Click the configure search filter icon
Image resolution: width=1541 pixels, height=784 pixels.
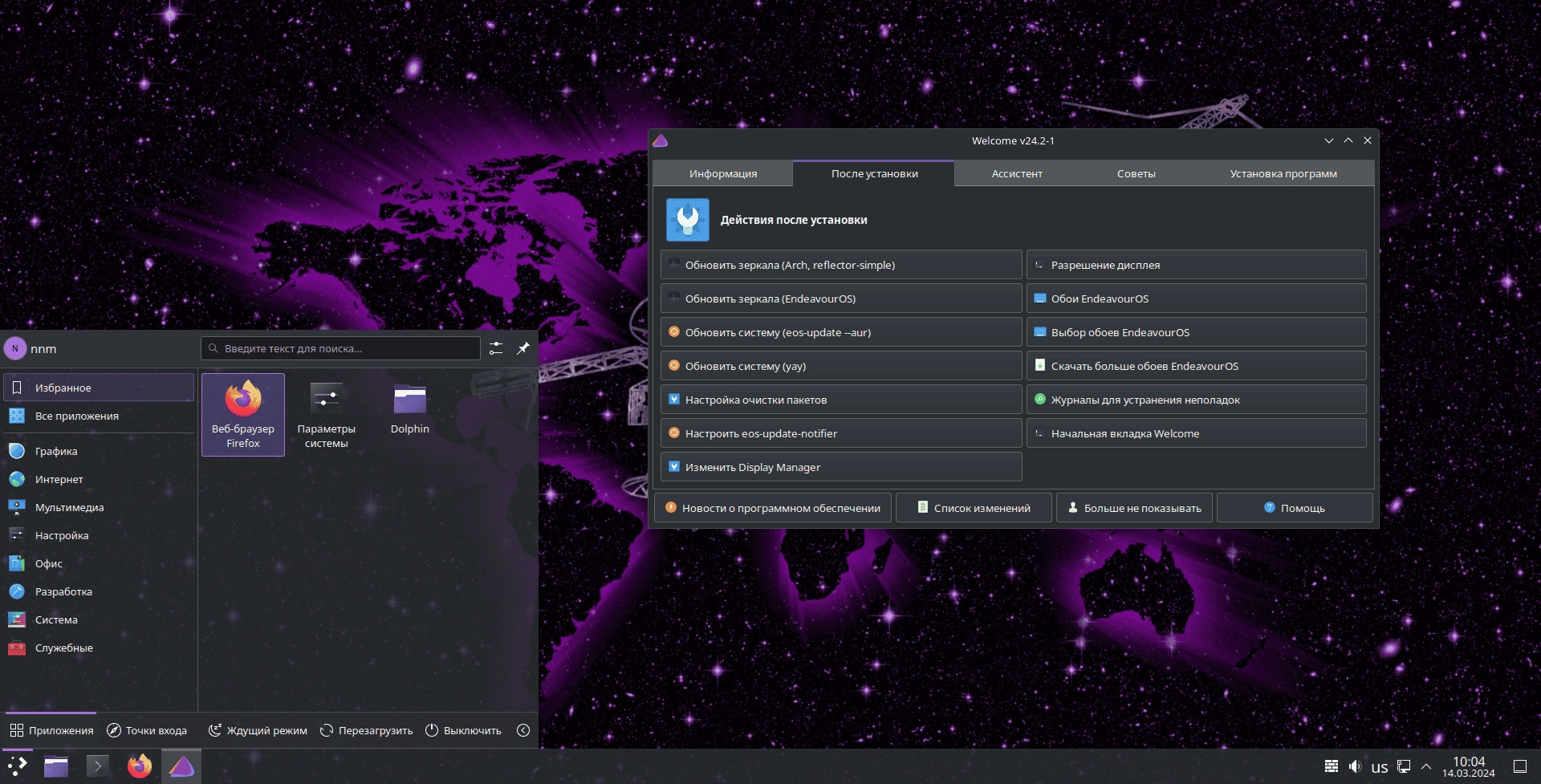click(x=496, y=348)
